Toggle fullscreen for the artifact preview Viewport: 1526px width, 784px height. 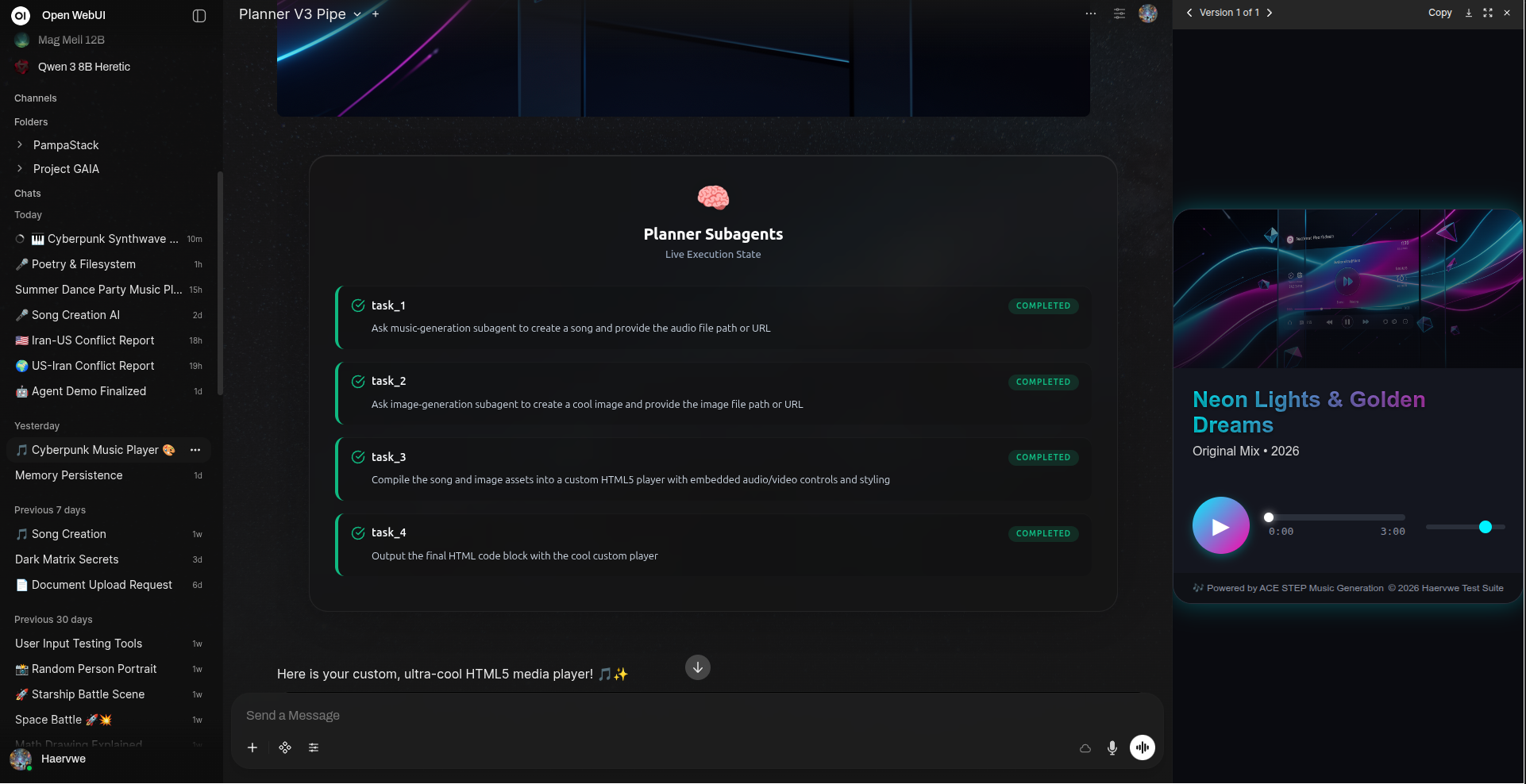click(x=1488, y=13)
